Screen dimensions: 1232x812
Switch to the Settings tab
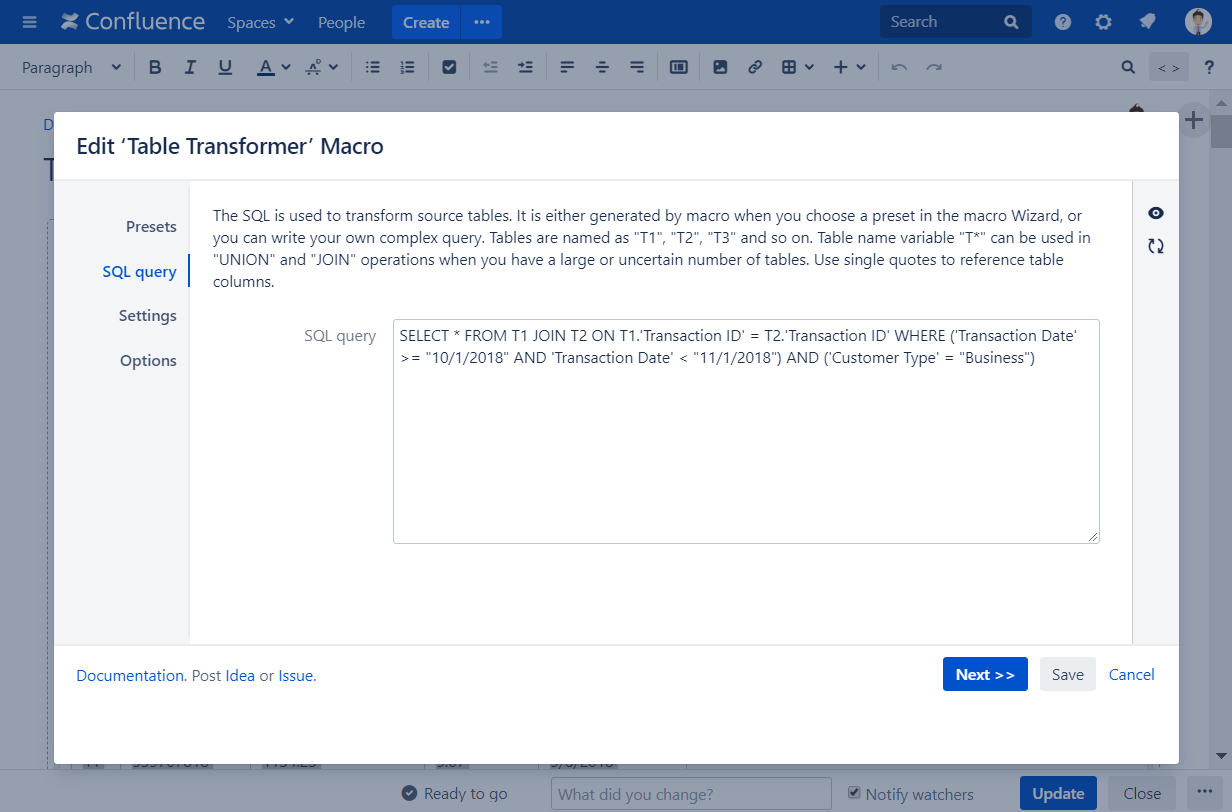pyautogui.click(x=147, y=316)
